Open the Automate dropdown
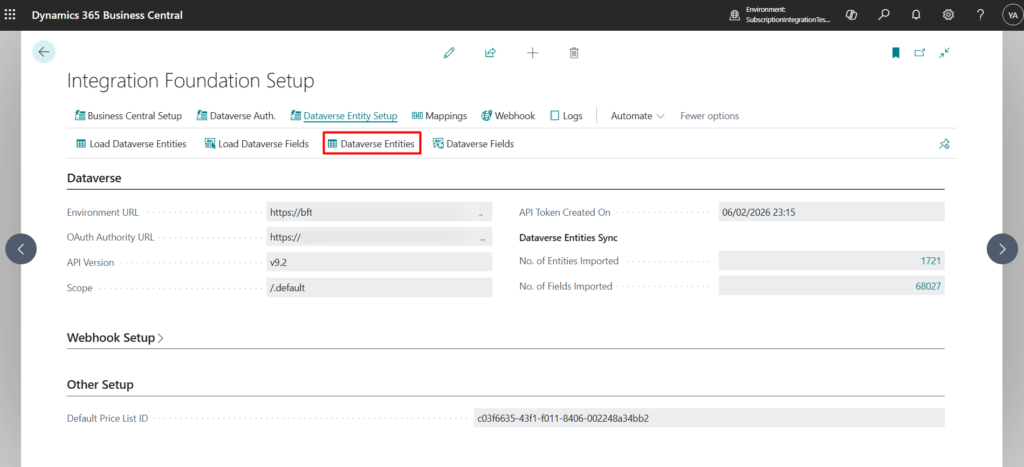The width and height of the screenshot is (1024, 467). (x=637, y=116)
